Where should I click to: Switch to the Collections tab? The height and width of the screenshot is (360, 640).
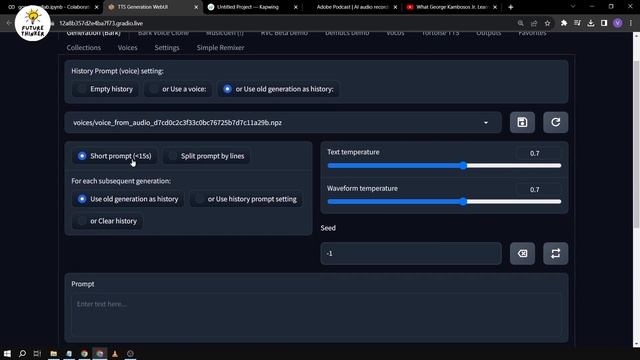click(84, 48)
